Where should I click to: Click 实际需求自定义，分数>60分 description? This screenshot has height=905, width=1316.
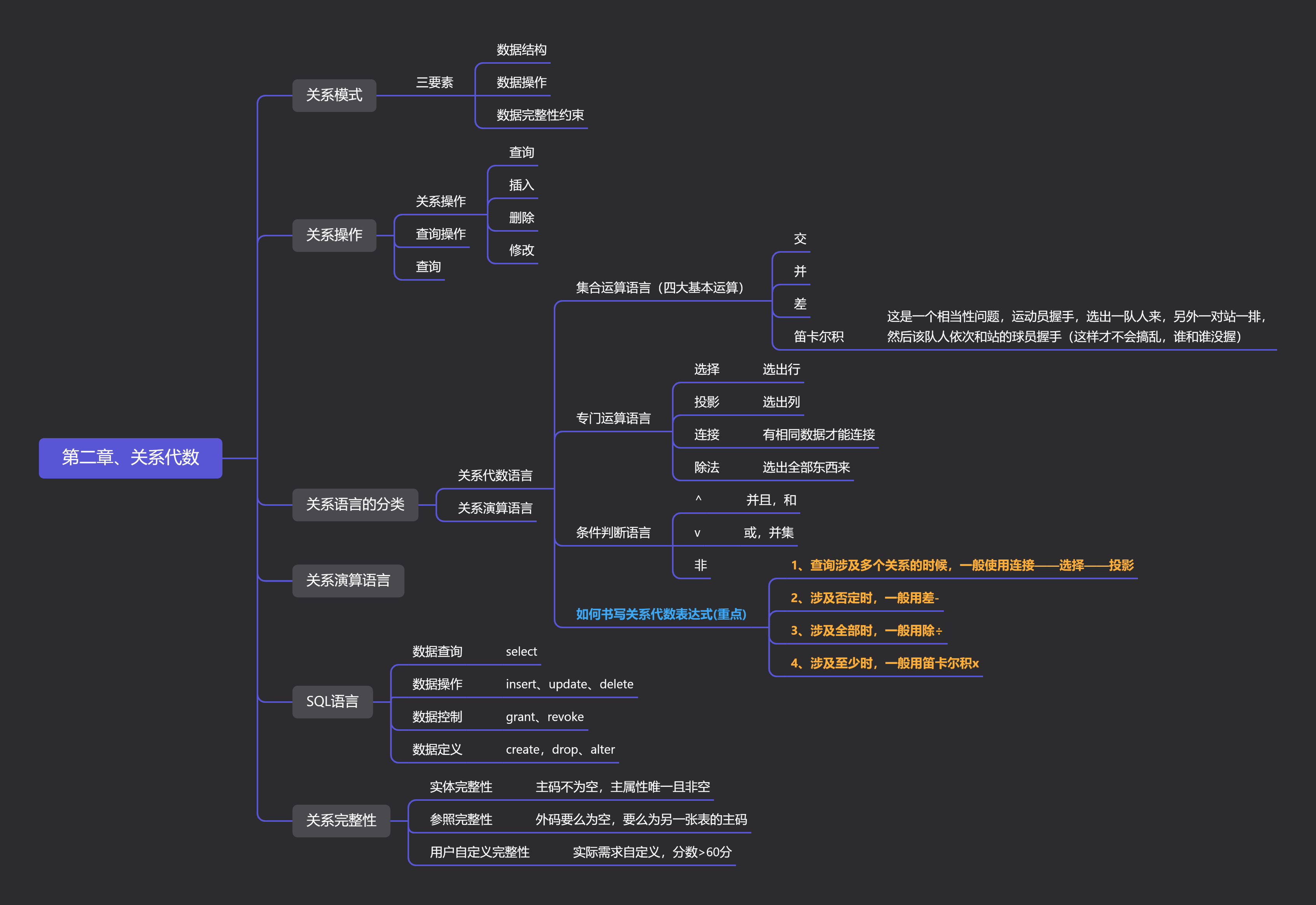(652, 852)
